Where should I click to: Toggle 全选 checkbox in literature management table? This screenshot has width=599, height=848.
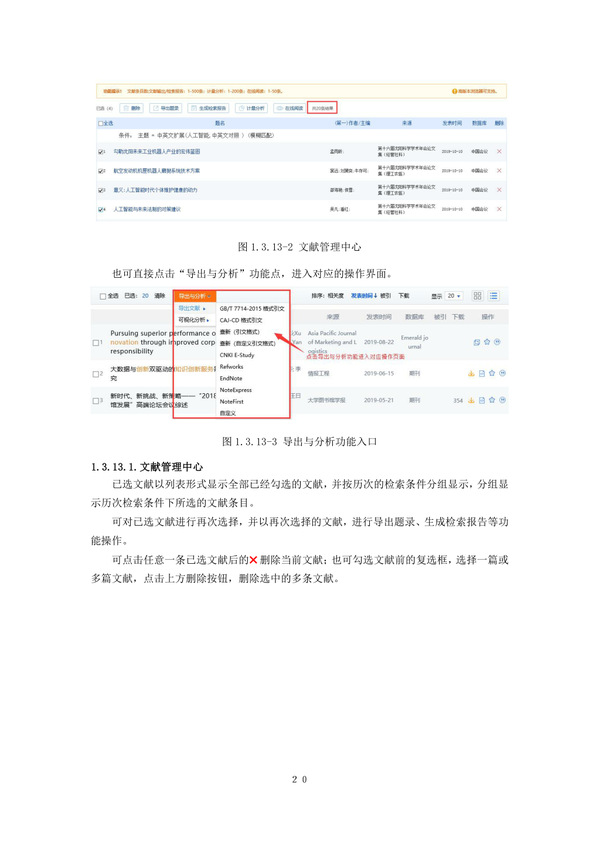[101, 123]
